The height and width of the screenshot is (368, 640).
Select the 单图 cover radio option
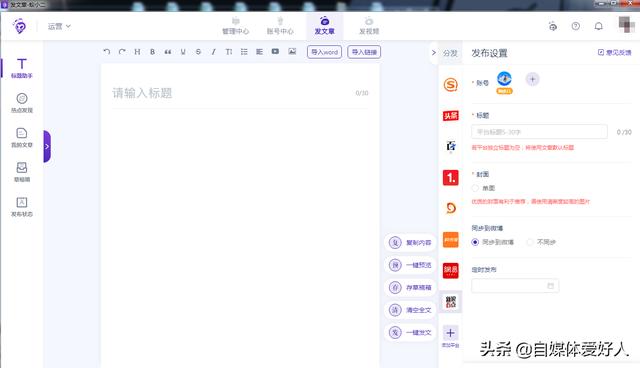[x=475, y=188]
